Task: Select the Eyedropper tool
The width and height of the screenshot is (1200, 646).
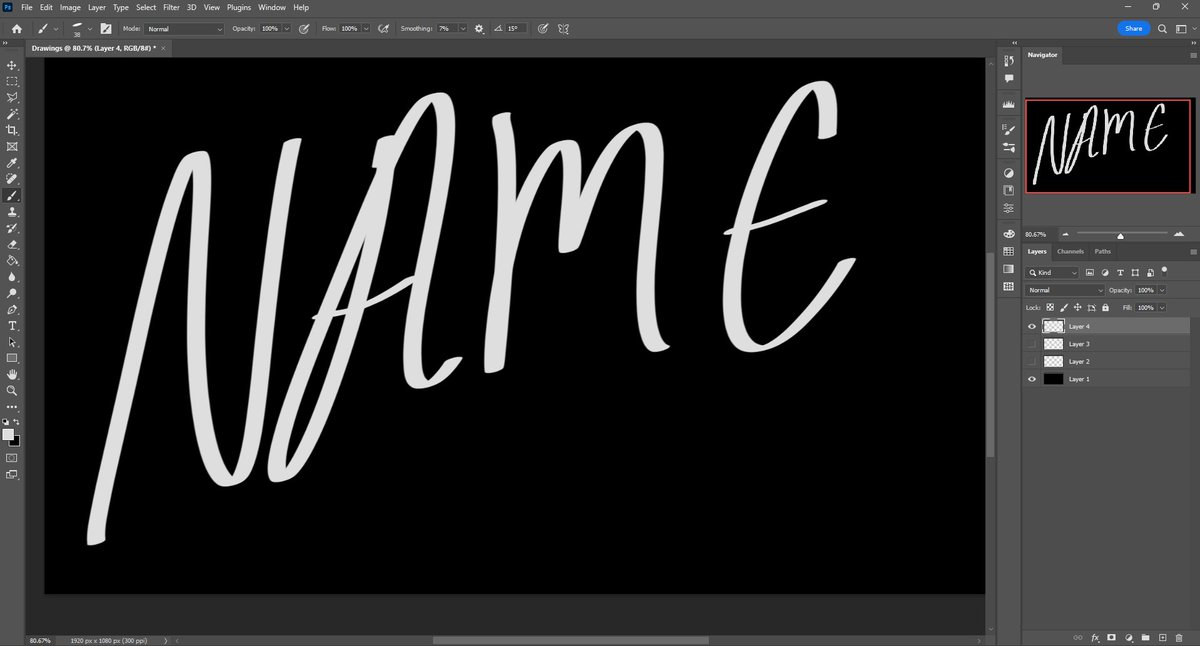Action: point(12,163)
